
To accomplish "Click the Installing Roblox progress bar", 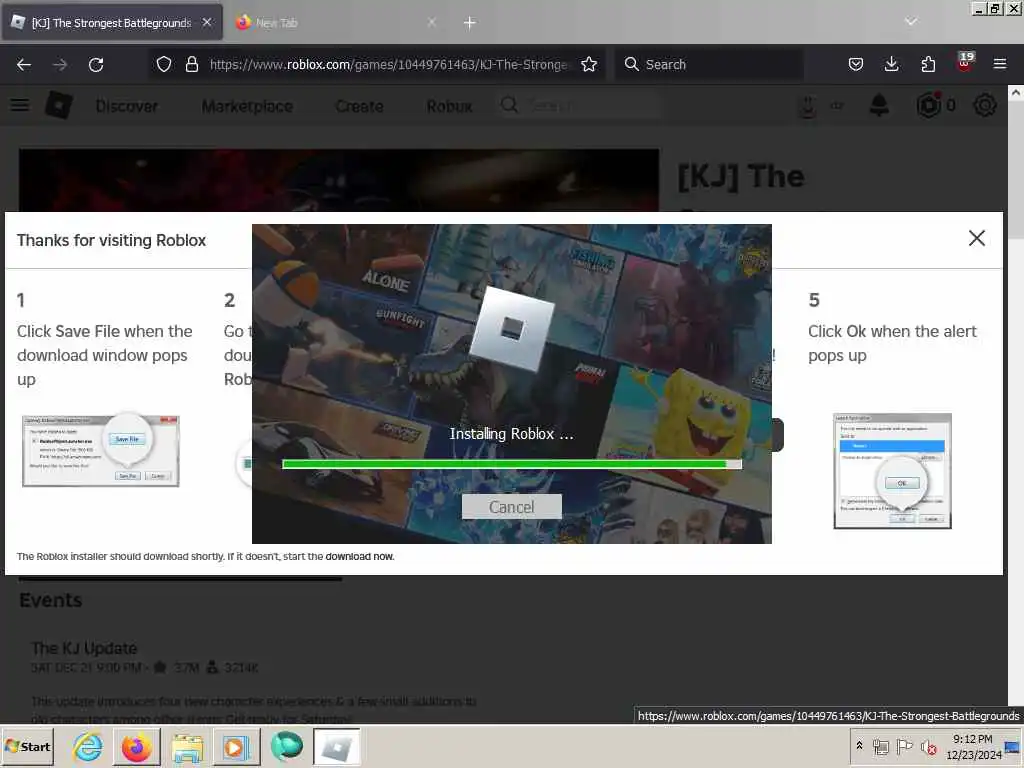I will coord(511,464).
